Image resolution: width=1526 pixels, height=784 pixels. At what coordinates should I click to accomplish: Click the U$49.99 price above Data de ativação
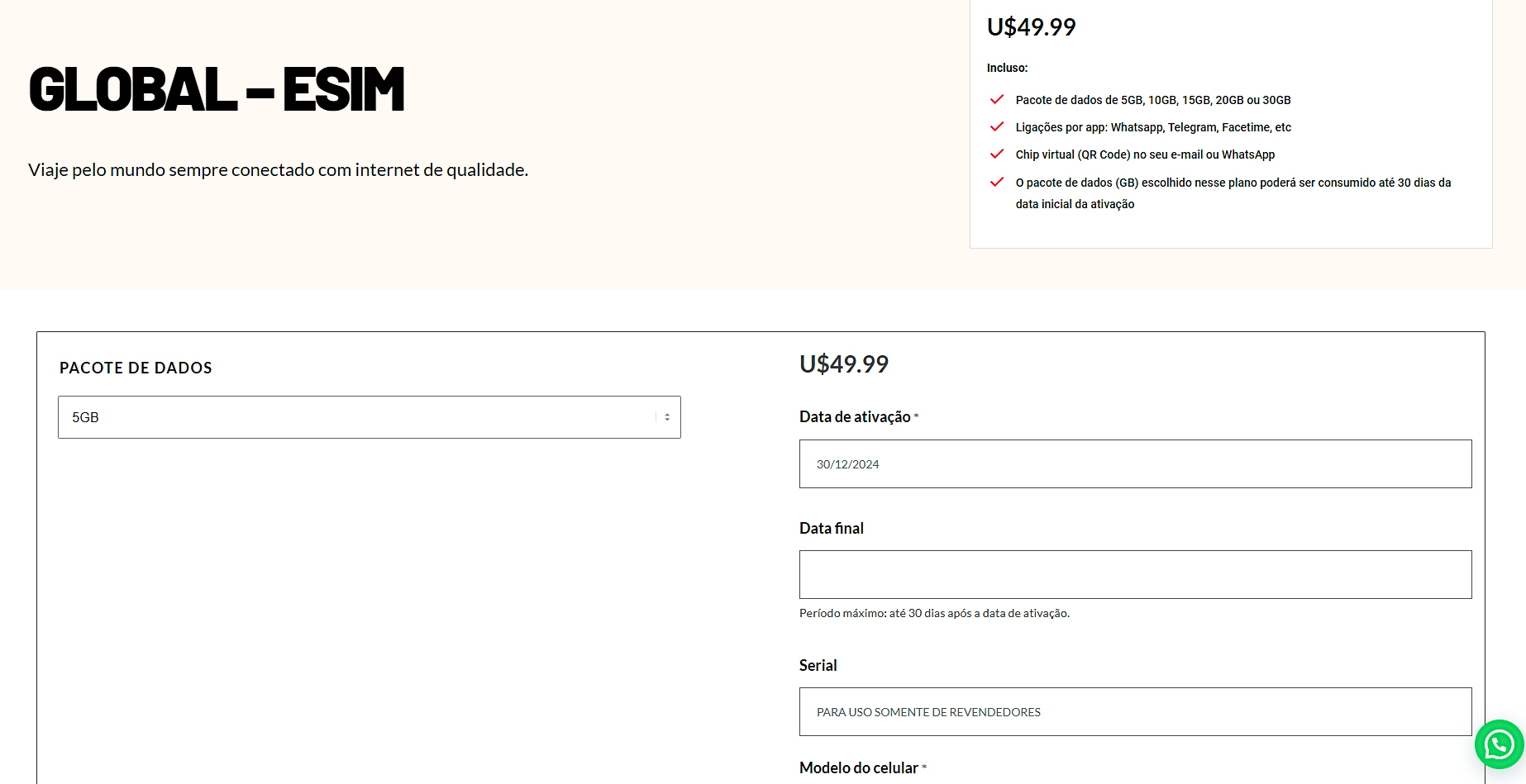click(x=843, y=364)
